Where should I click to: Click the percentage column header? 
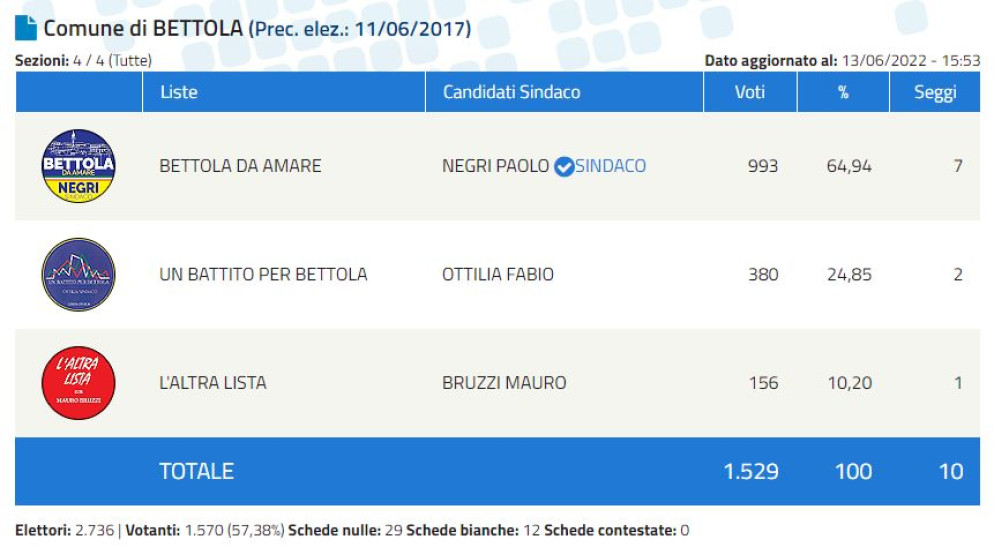click(x=843, y=92)
